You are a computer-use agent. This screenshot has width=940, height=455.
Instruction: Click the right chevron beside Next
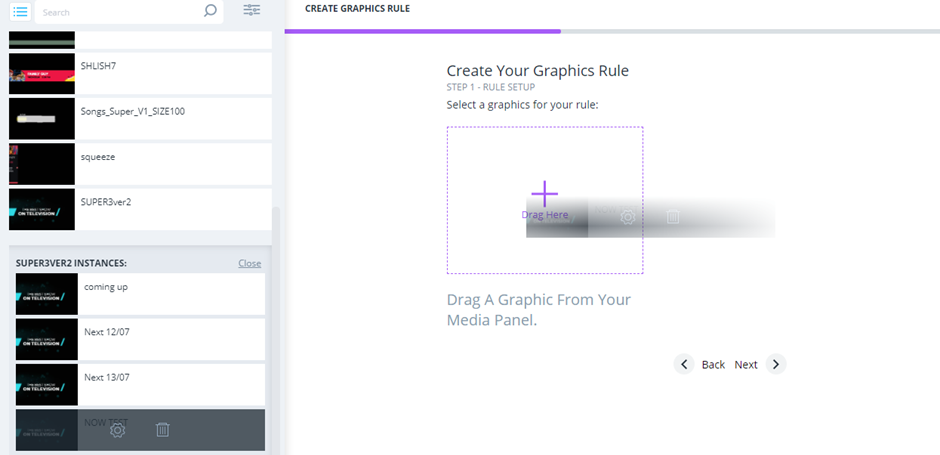point(776,364)
